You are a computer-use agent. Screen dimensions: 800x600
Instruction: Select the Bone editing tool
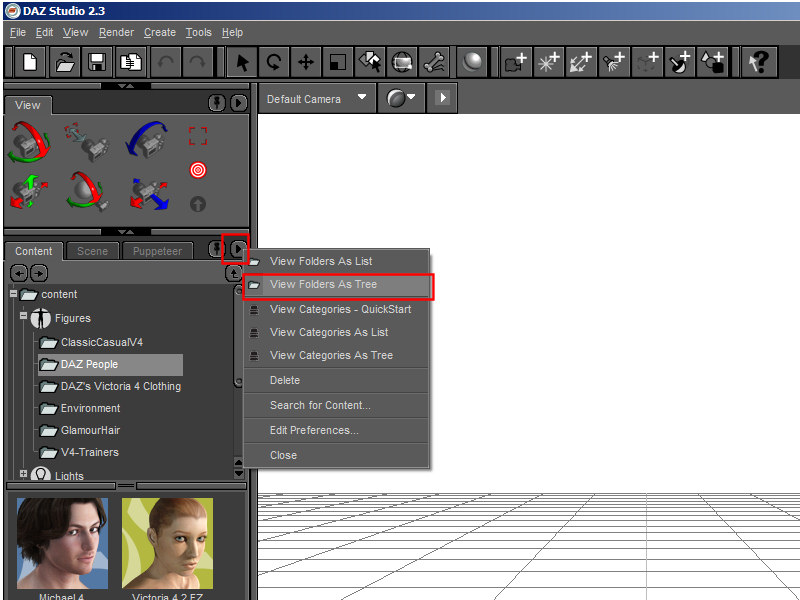point(434,62)
